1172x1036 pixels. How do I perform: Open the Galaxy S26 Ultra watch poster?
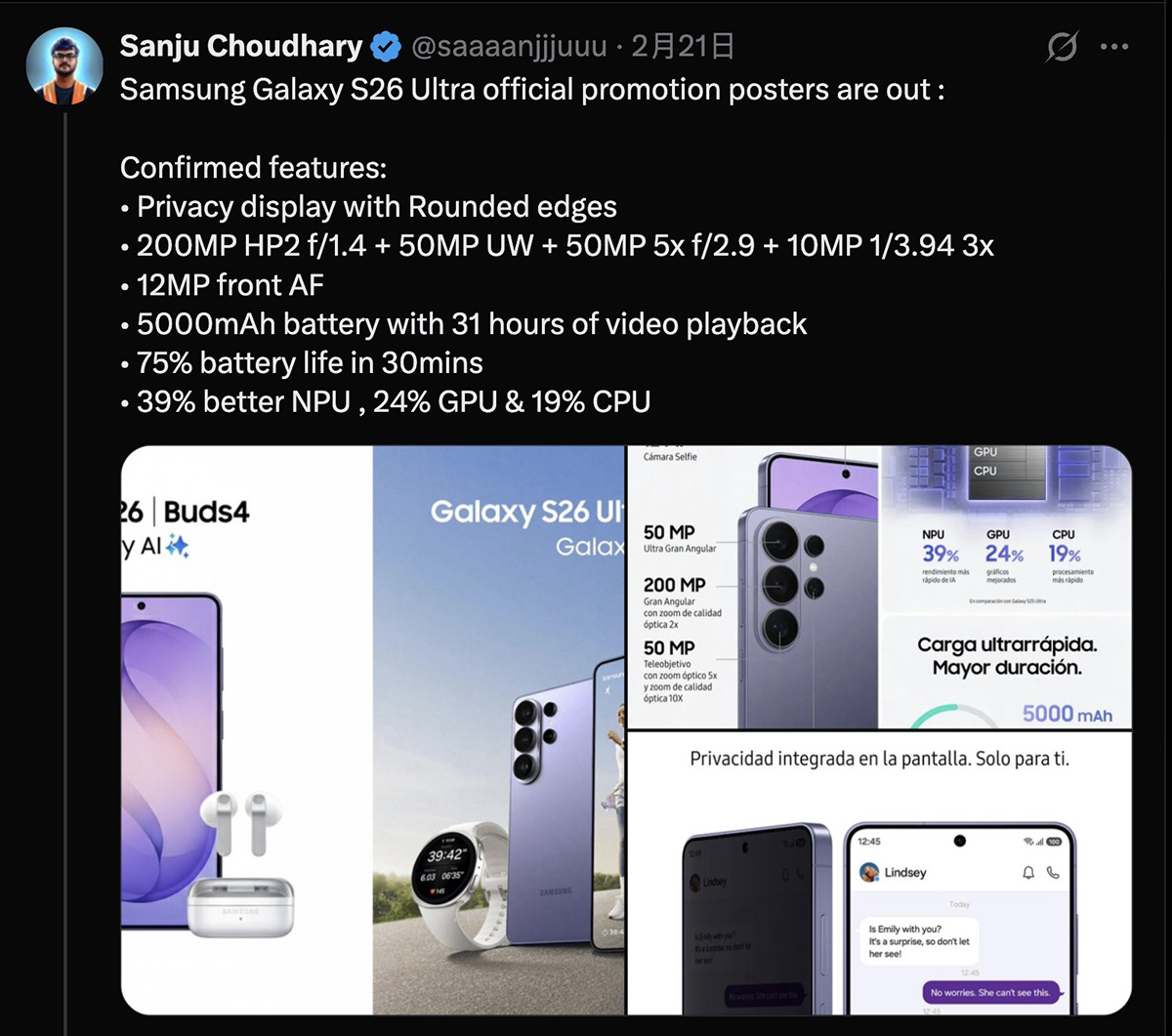(x=498, y=729)
